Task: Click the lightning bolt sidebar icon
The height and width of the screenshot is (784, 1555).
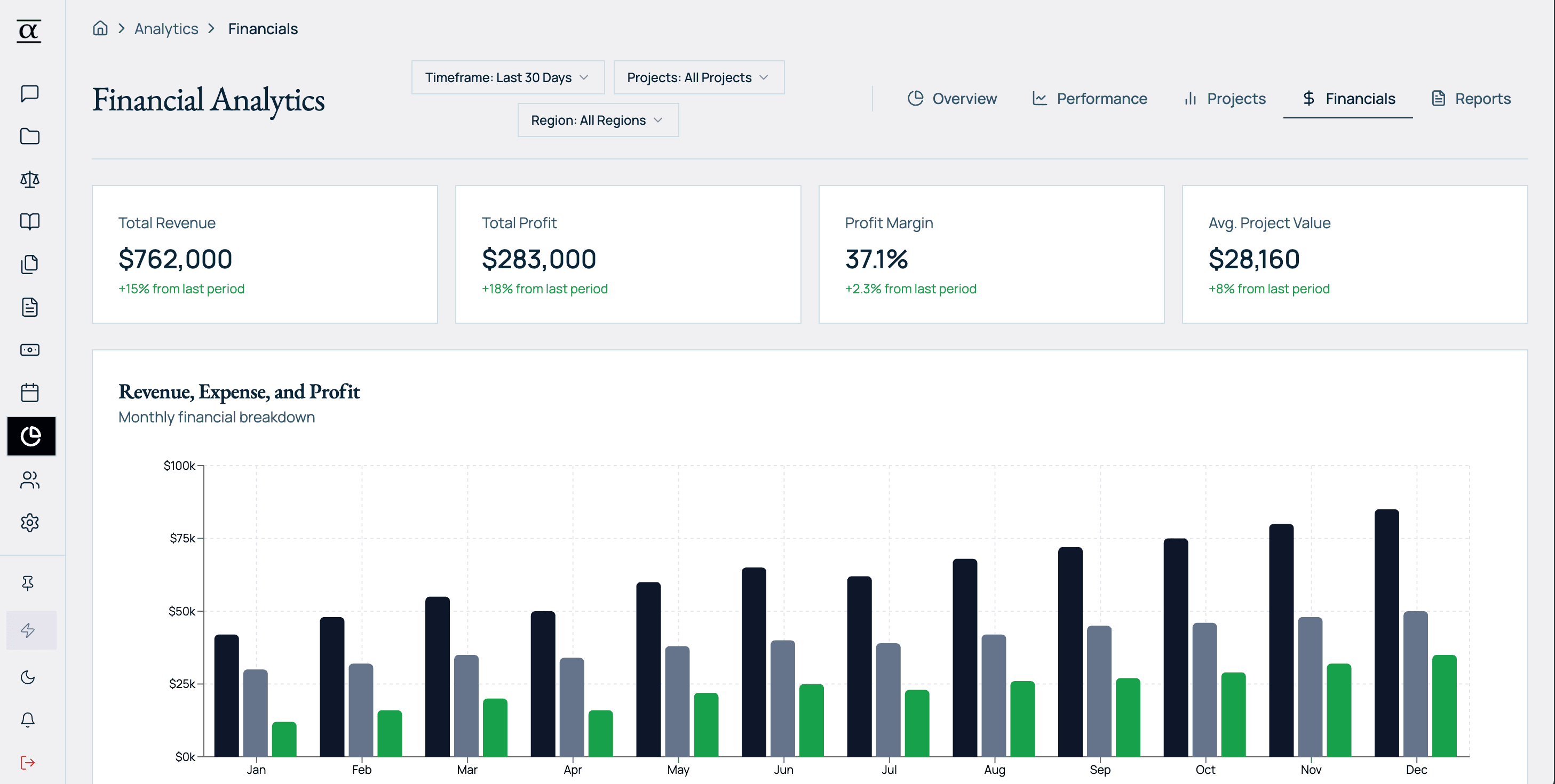Action: pyautogui.click(x=31, y=630)
